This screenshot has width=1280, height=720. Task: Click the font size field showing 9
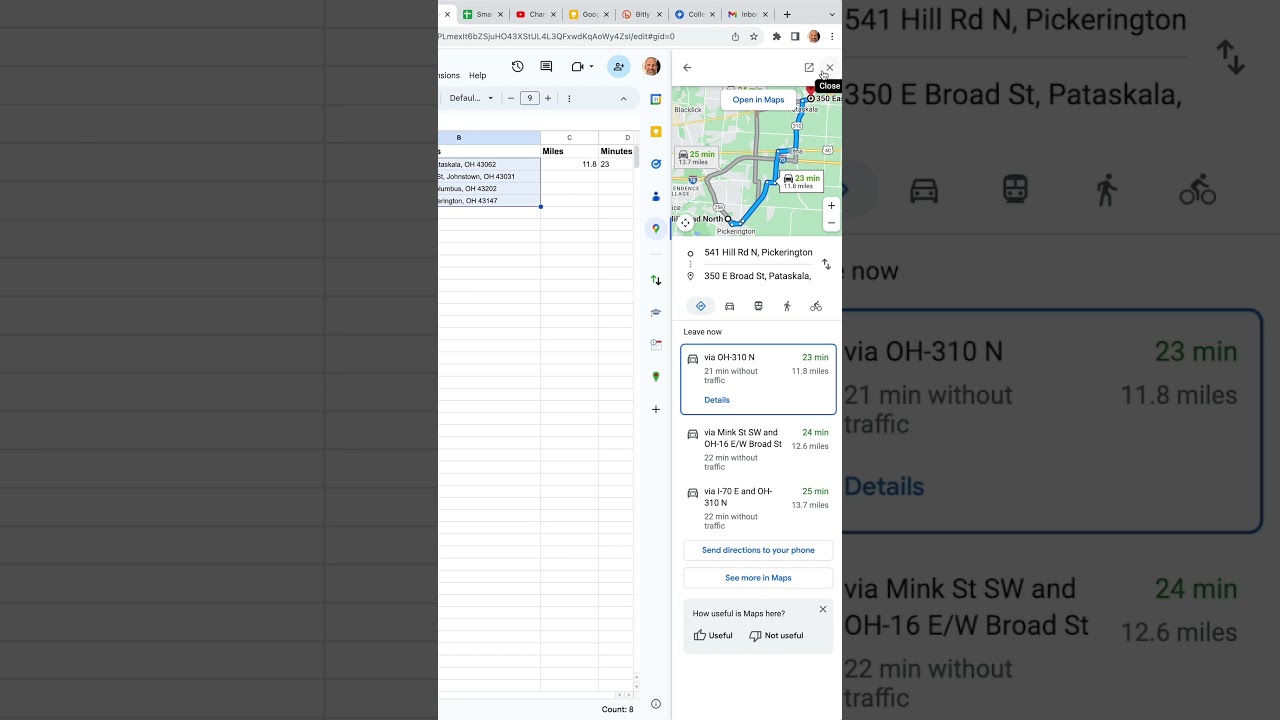click(530, 98)
